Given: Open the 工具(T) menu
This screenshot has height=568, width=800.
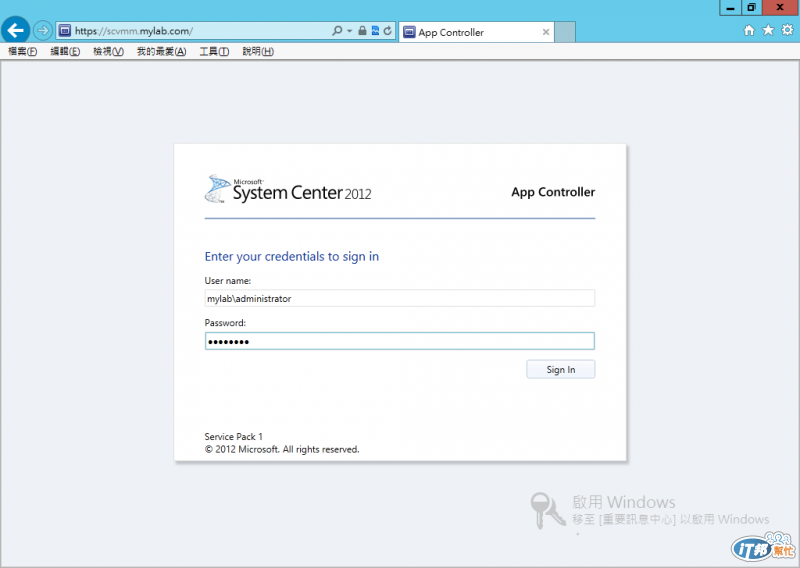Looking at the screenshot, I should (214, 52).
